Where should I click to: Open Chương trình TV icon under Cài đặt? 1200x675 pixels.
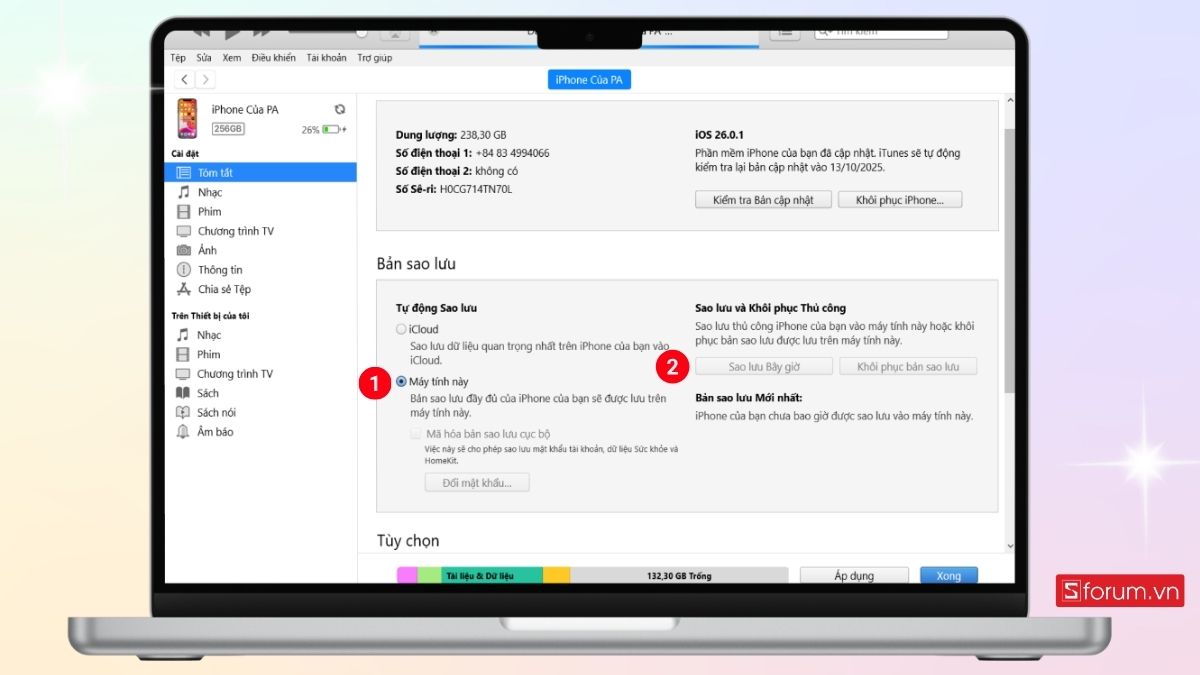point(184,231)
